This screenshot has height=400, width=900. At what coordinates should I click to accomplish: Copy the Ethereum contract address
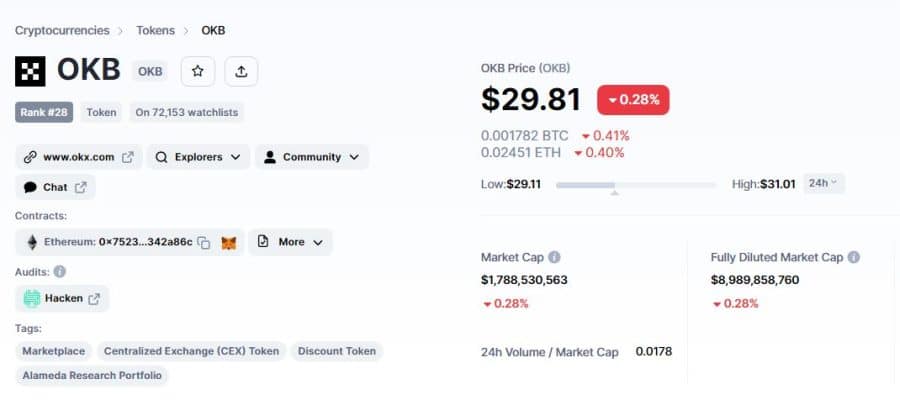204,243
